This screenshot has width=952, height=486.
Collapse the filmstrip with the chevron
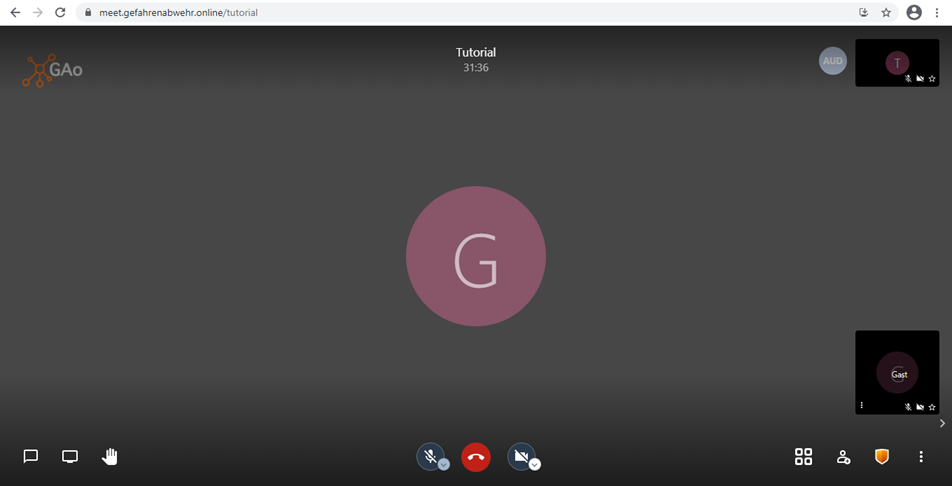[942, 423]
